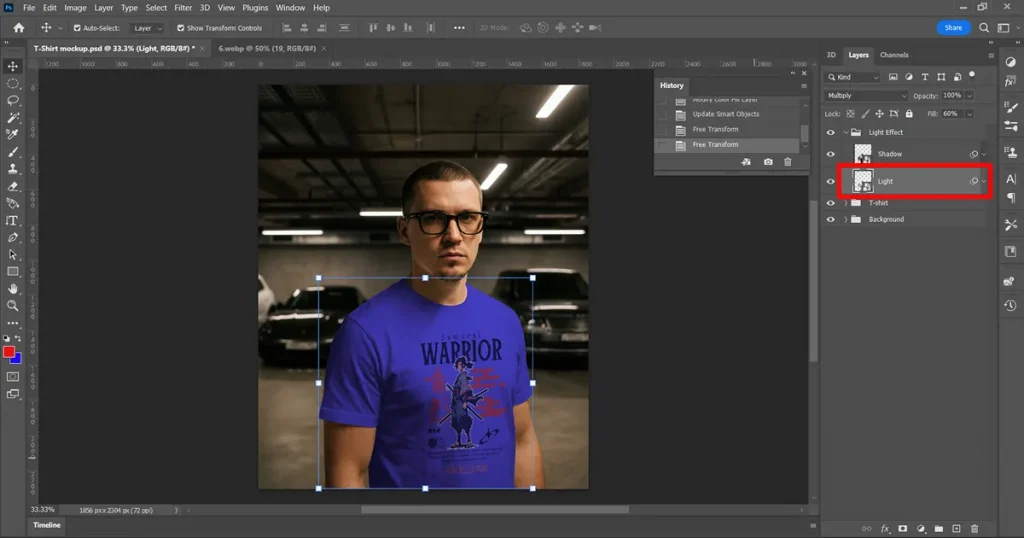Viewport: 1024px width, 538px height.
Task: Open the Multiply blend mode dropdown
Action: (x=866, y=95)
